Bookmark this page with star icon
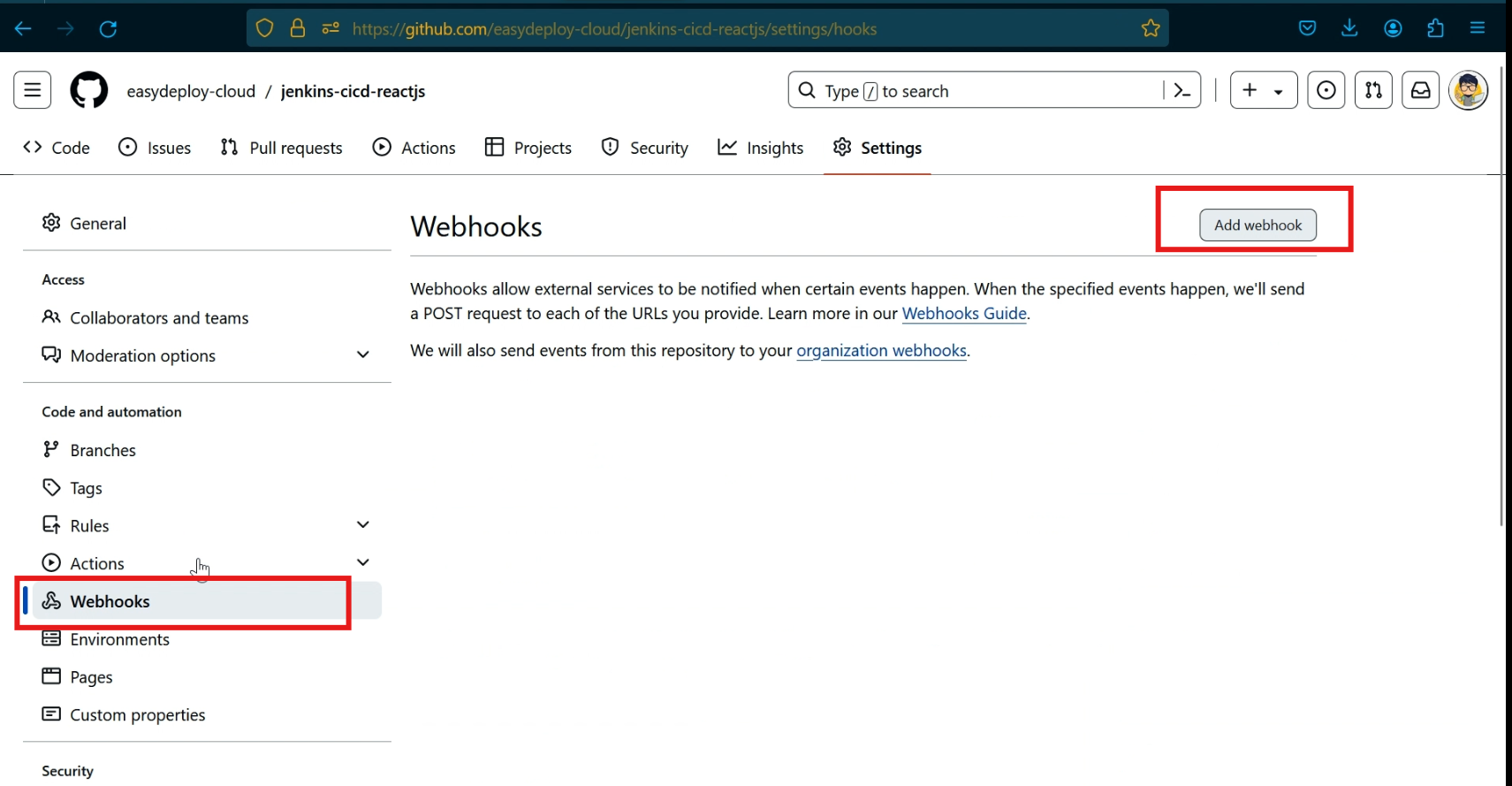1512x786 pixels. pos(1150,28)
